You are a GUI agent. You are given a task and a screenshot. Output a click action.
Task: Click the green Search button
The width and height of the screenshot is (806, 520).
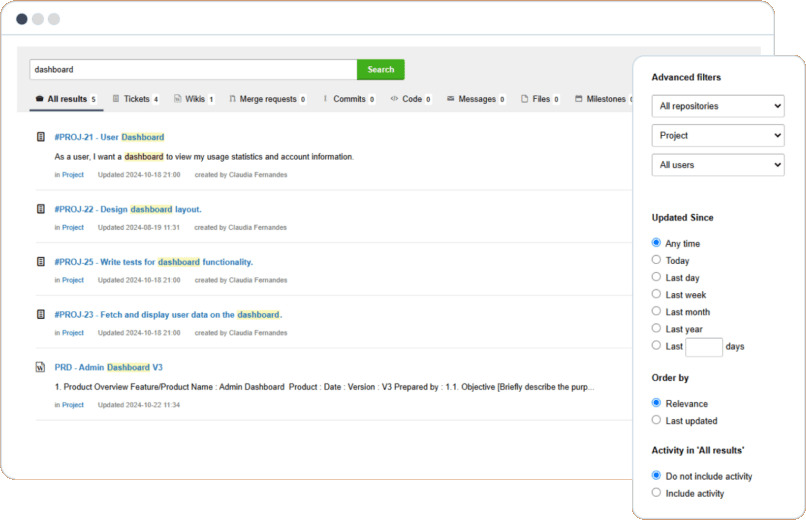pos(380,69)
